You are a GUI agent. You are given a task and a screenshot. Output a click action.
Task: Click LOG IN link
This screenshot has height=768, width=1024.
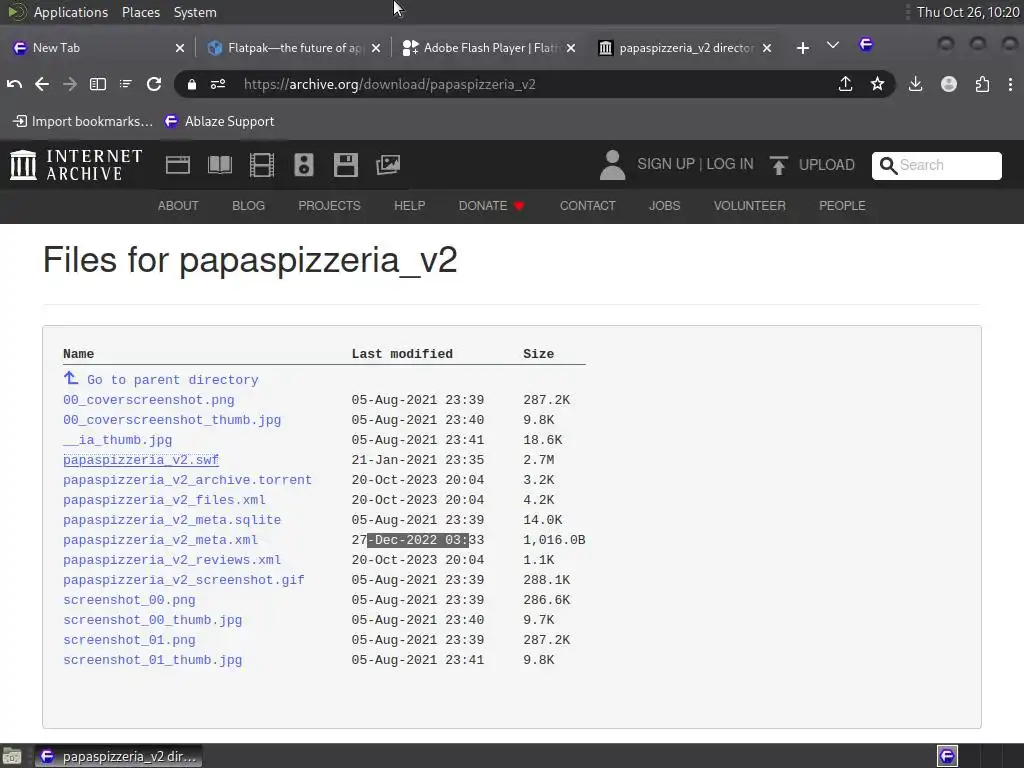[x=730, y=164]
